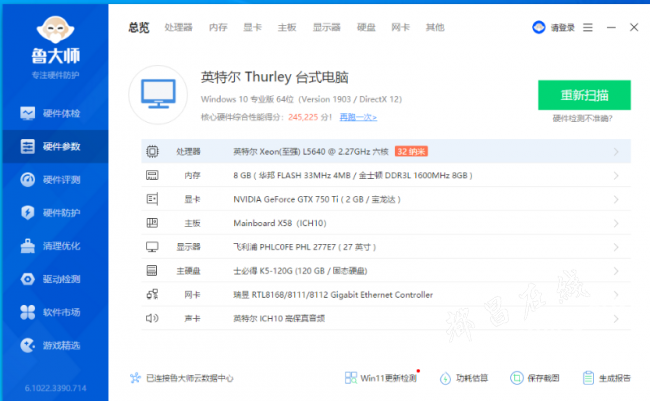Screen dimensions: 650x401
Task: Open 软件市场 sidebar item
Action: (x=55, y=312)
